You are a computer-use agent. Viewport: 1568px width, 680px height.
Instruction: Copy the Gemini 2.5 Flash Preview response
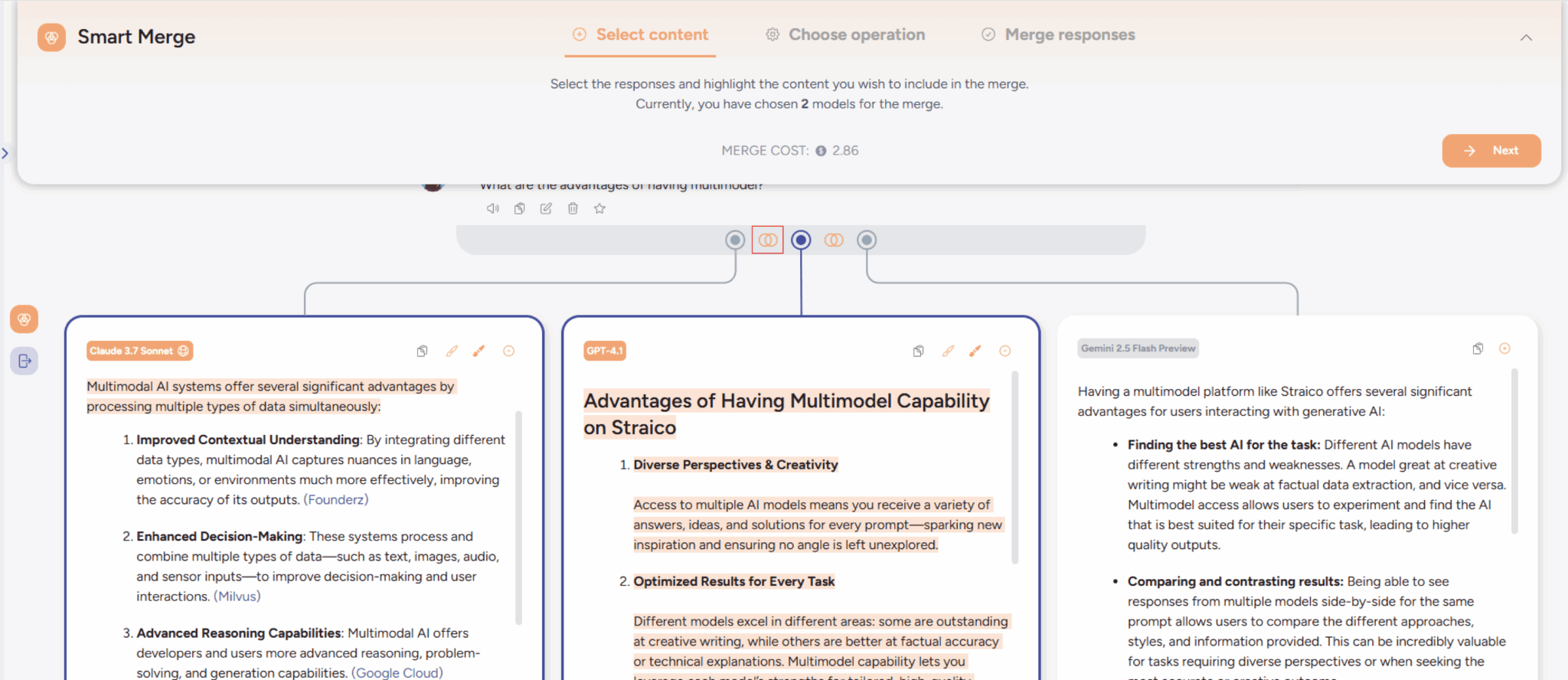pos(1478,348)
